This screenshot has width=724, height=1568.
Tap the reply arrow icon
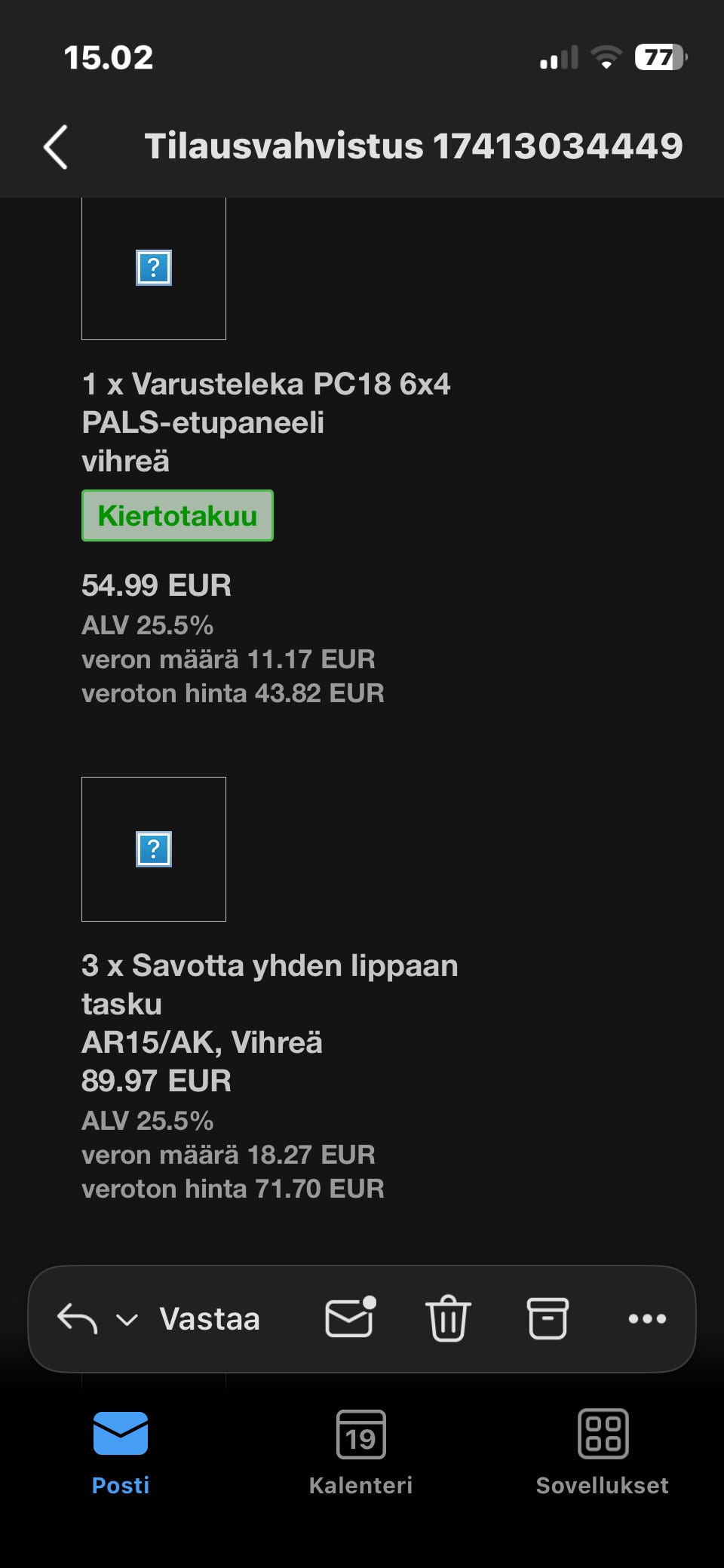pos(77,1318)
